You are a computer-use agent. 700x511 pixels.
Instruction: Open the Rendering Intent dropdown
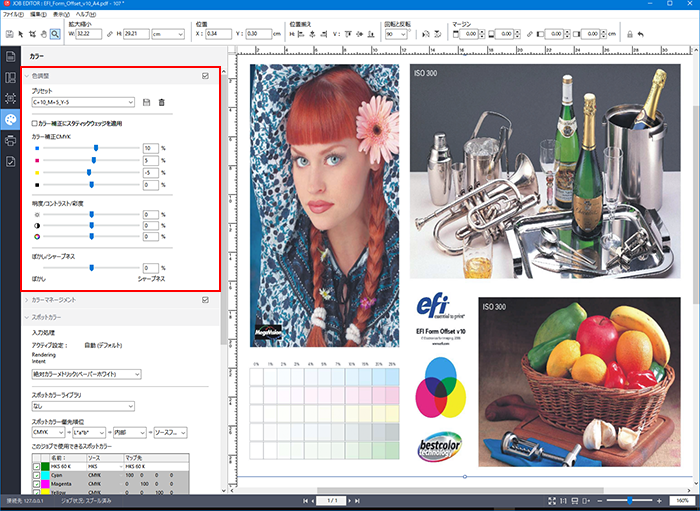(87, 374)
